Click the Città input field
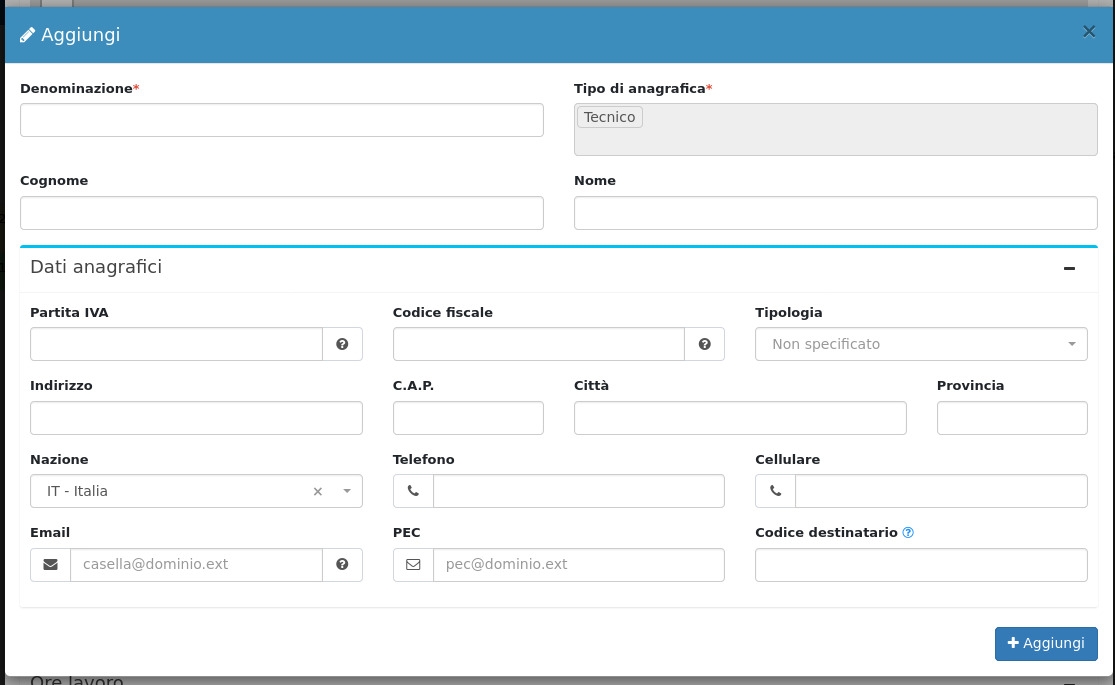Image resolution: width=1115 pixels, height=685 pixels. (740, 418)
